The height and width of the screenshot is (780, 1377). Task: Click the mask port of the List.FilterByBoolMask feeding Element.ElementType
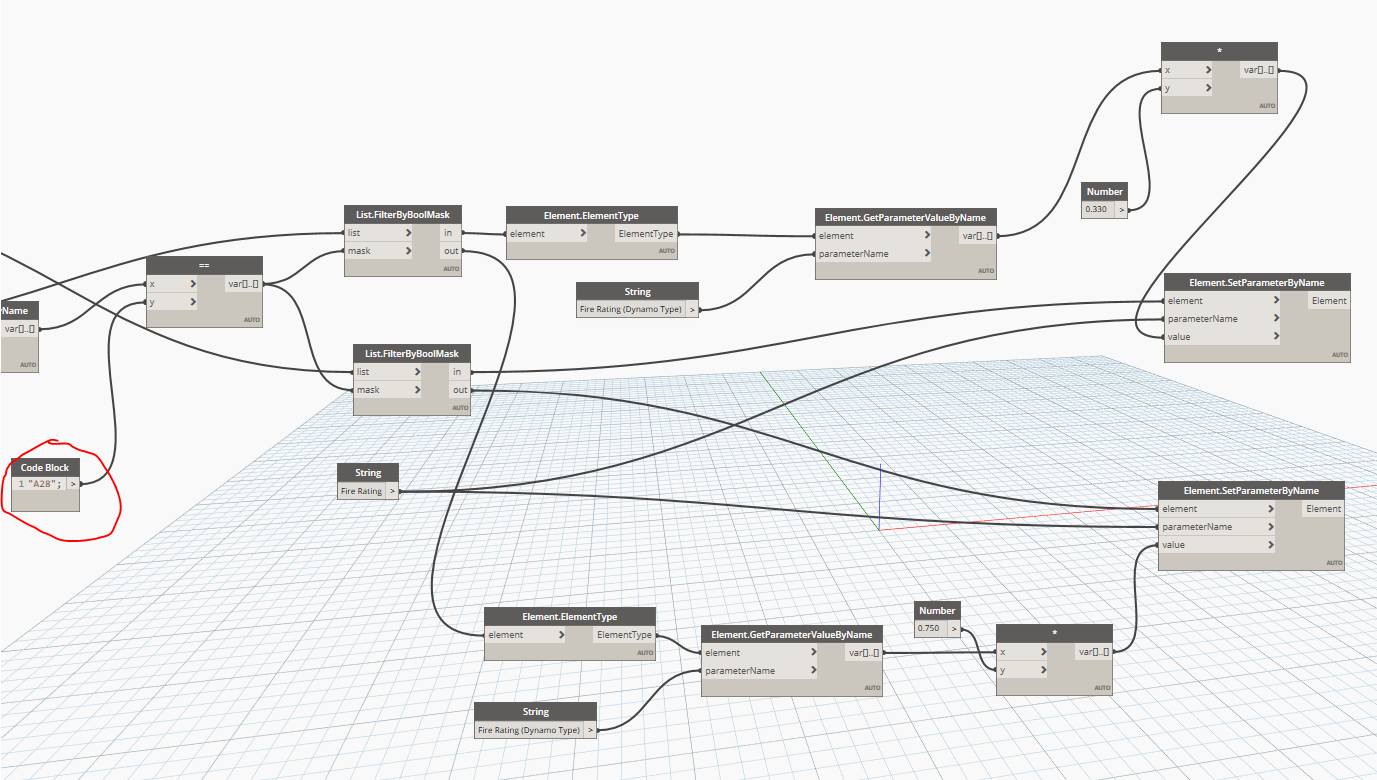tap(377, 251)
